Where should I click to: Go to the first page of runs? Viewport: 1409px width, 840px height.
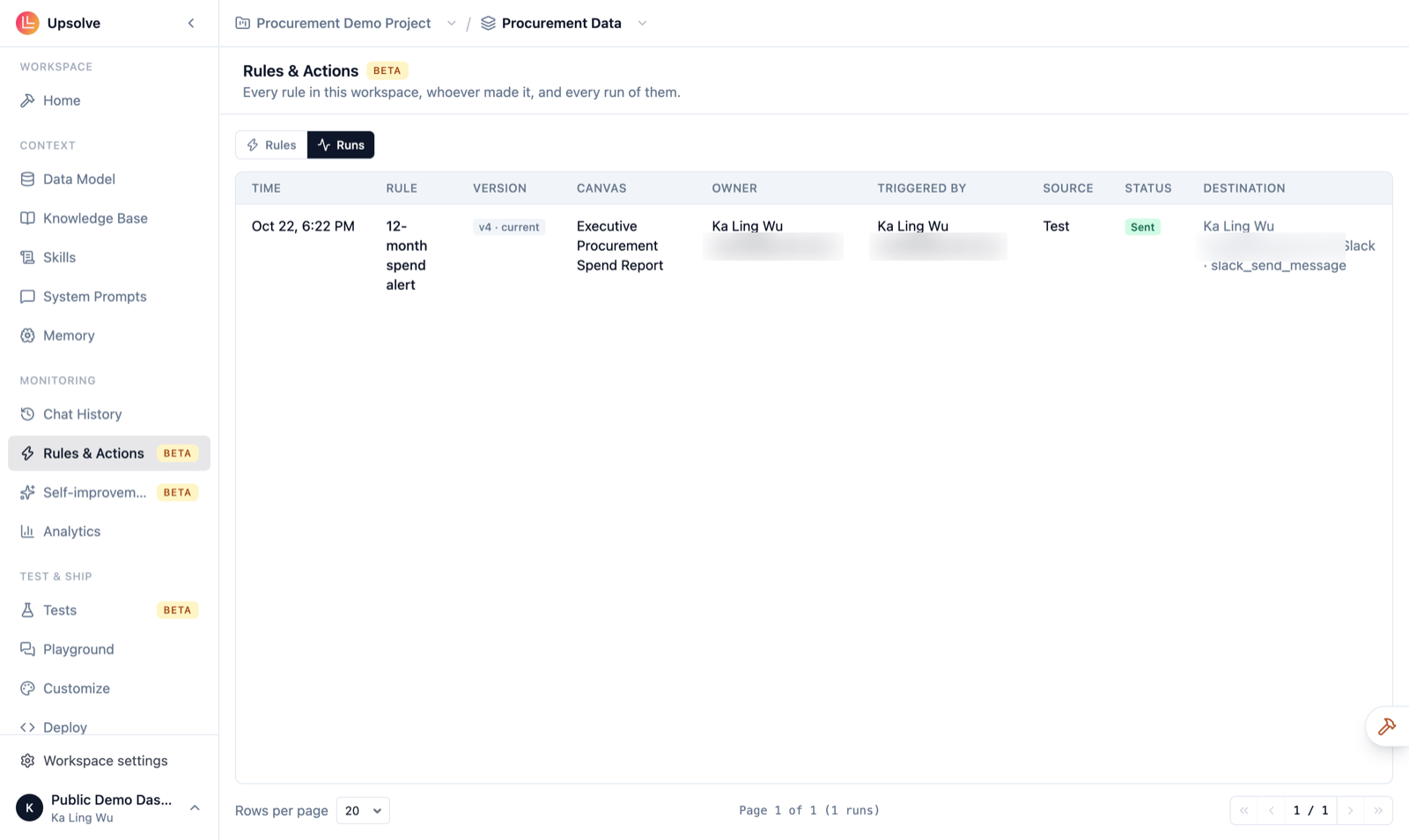pyautogui.click(x=1244, y=811)
